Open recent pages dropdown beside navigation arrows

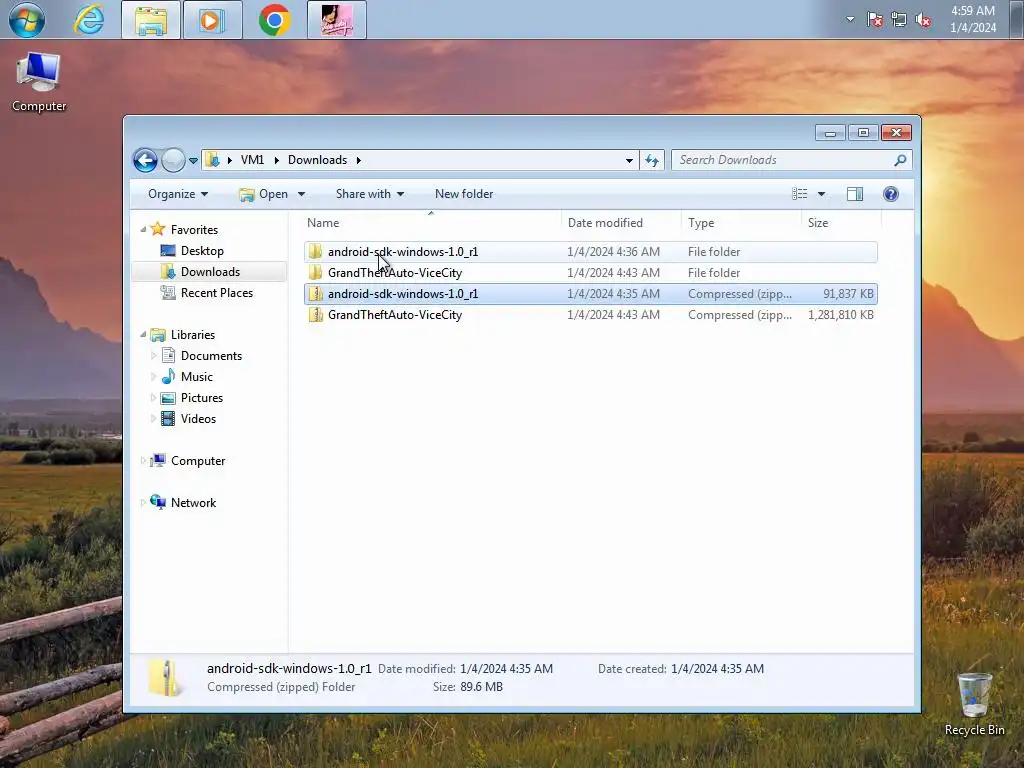[x=193, y=161]
